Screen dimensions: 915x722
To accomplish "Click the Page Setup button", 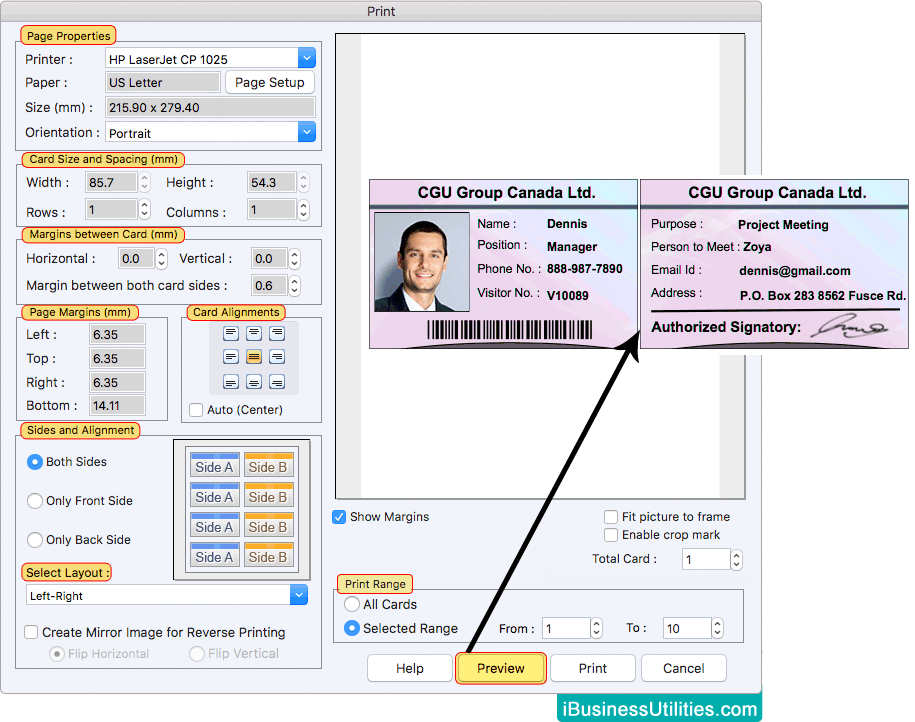I will click(270, 82).
